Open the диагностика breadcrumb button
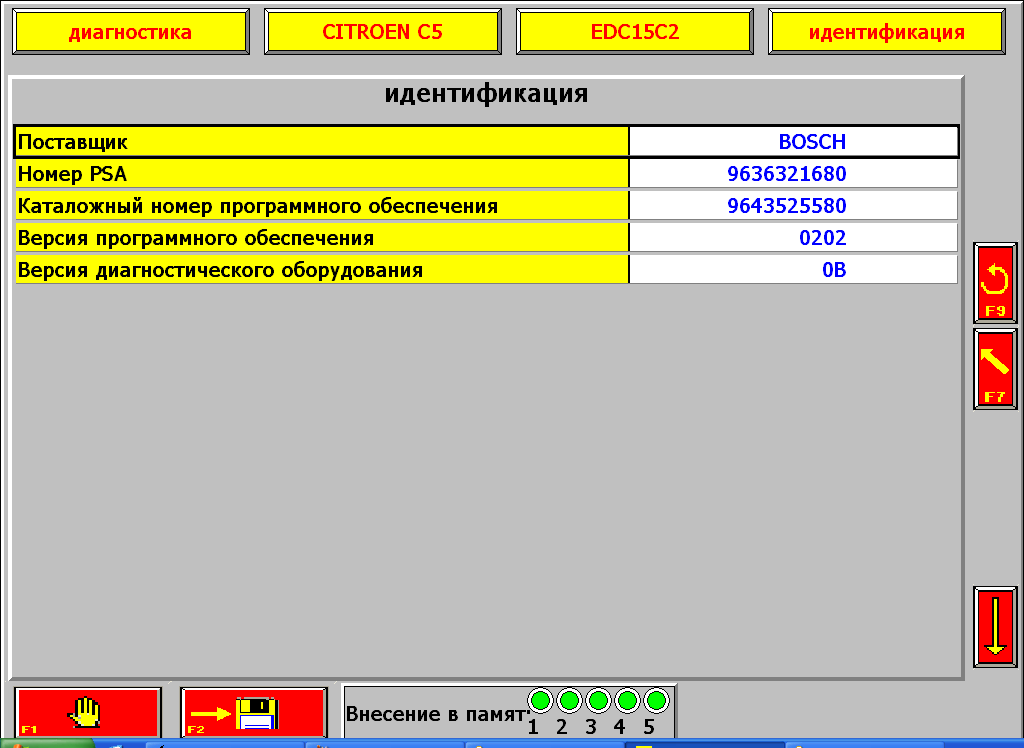Screen dimensions: 1024x748 pos(131,31)
